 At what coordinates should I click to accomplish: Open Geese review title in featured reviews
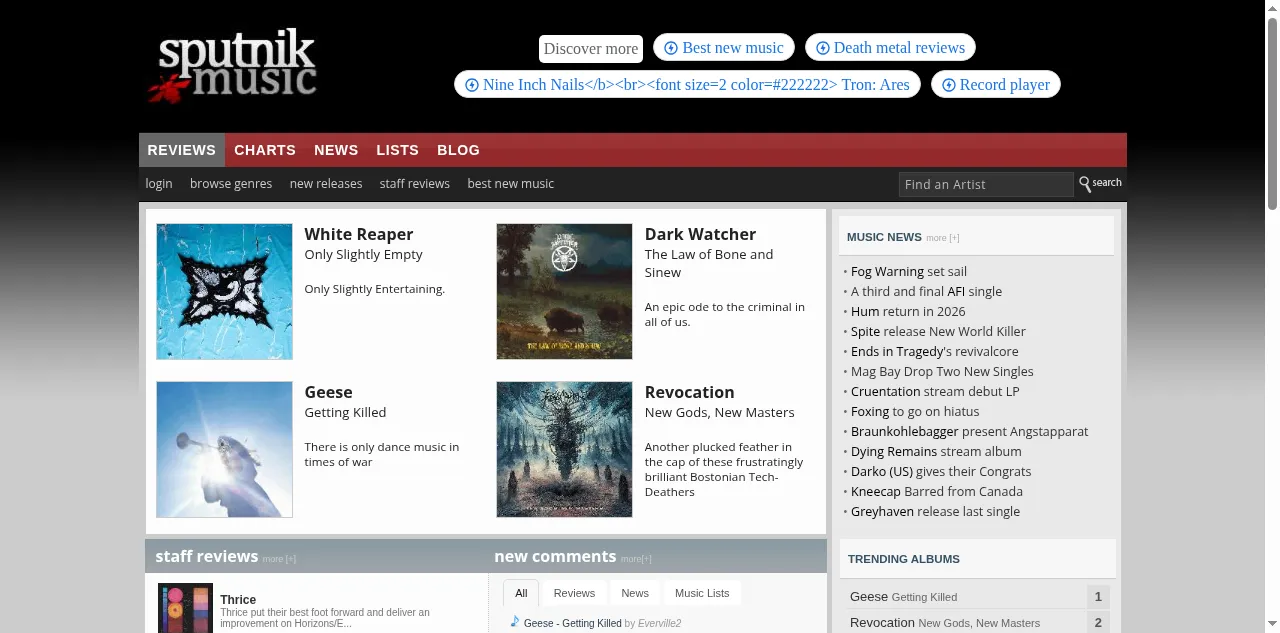point(328,392)
